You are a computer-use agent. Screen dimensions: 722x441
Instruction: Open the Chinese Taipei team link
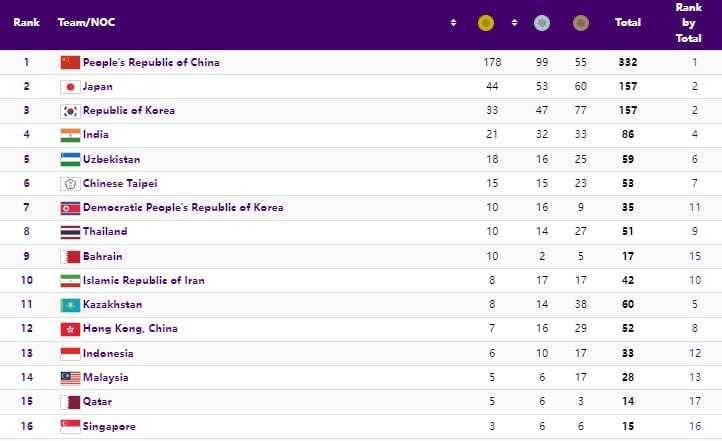point(120,183)
